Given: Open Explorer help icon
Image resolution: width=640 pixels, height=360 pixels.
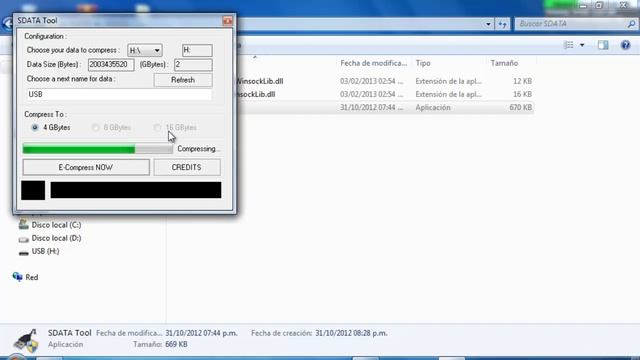Looking at the screenshot, I should [625, 45].
